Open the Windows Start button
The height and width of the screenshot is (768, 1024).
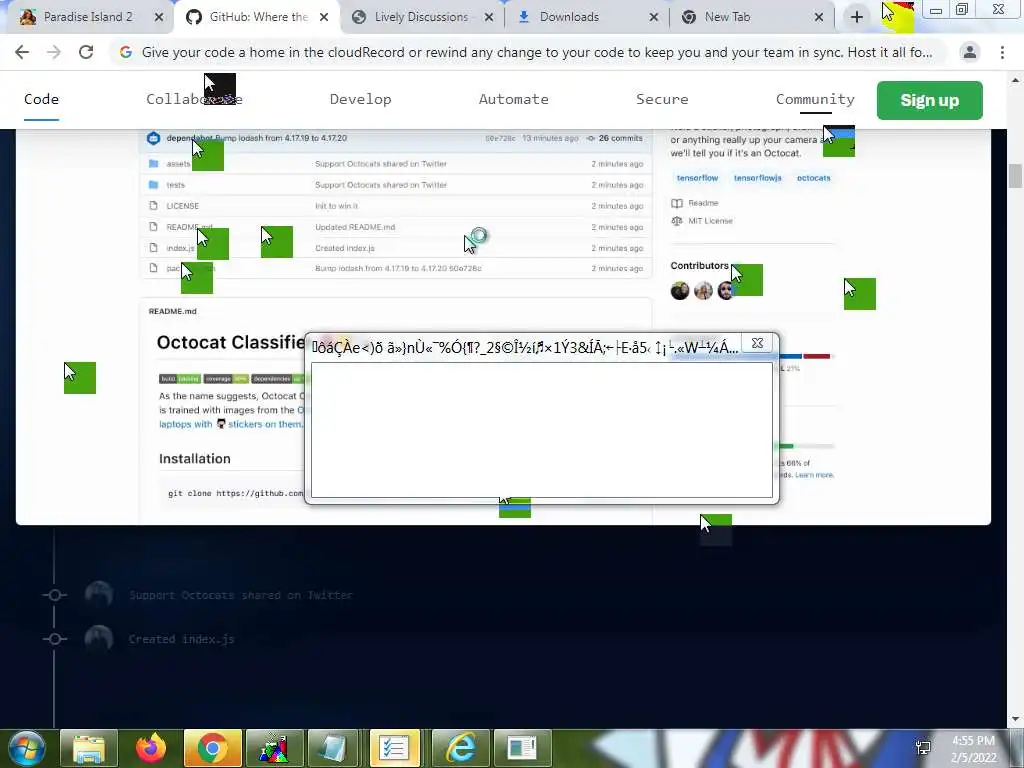pos(27,748)
